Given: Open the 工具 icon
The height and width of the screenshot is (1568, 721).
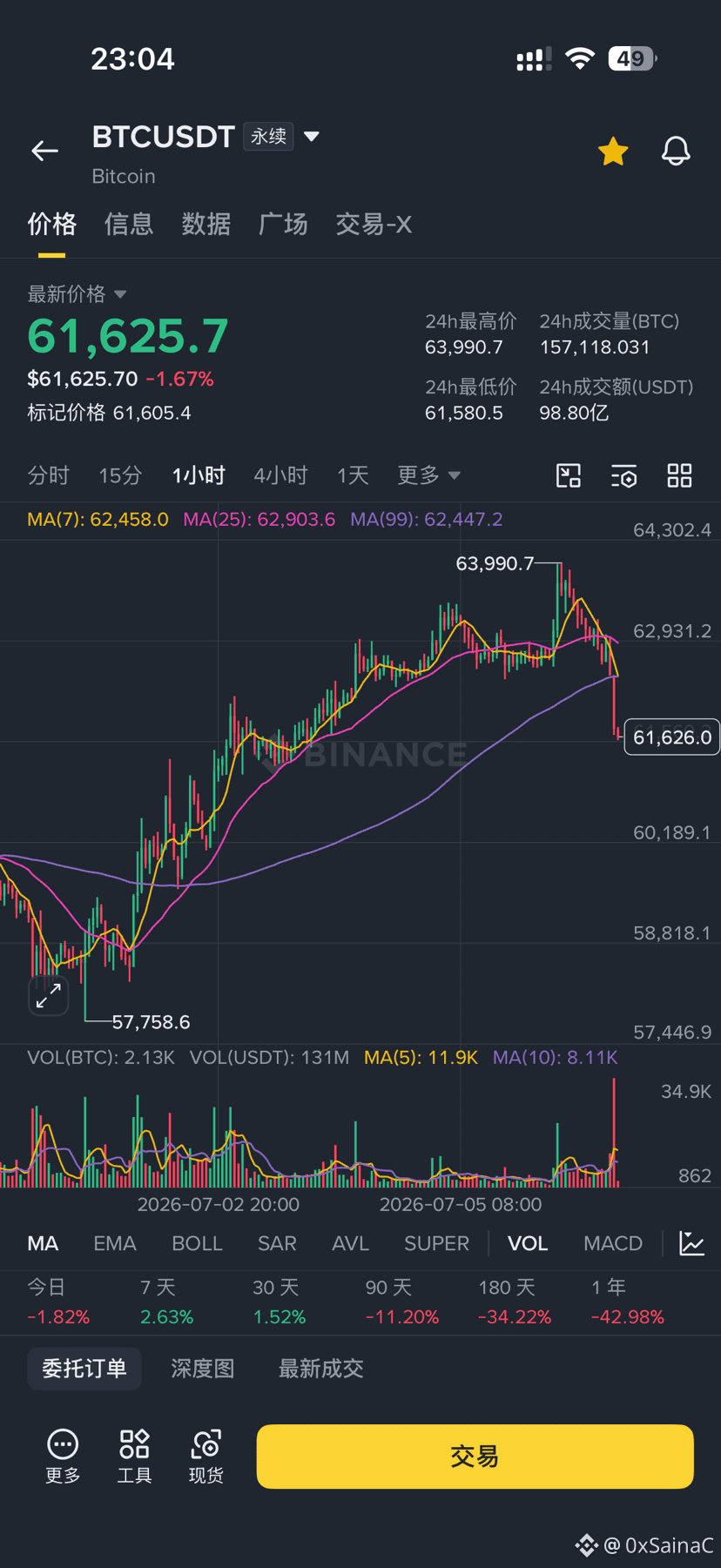Looking at the screenshot, I should pos(134,1456).
